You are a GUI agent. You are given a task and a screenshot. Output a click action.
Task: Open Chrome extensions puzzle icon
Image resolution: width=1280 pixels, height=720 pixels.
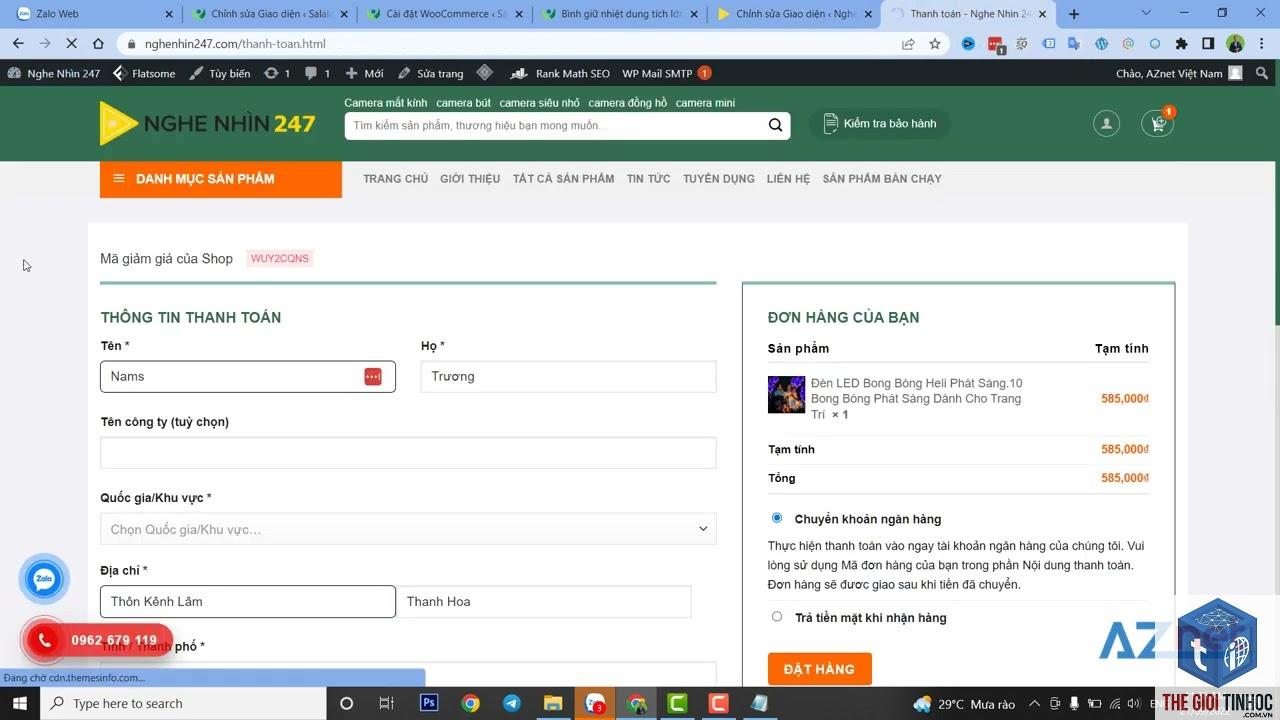click(x=1181, y=44)
